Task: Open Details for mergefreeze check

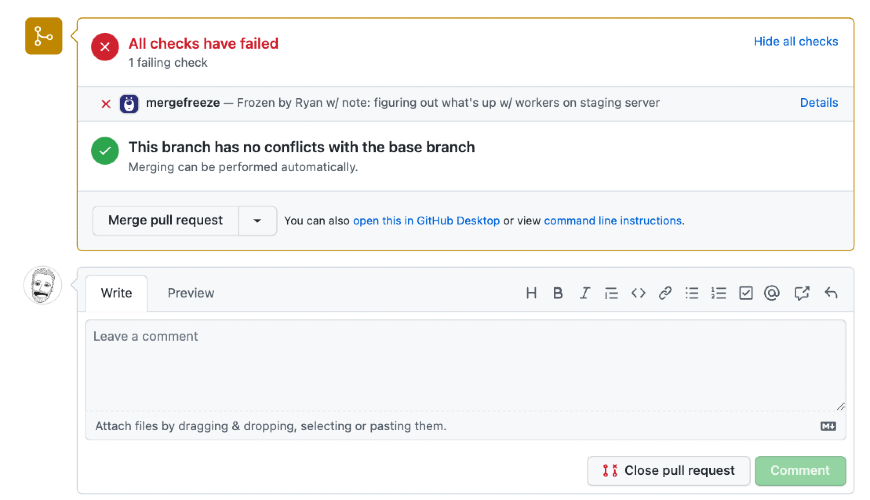Action: point(819,103)
